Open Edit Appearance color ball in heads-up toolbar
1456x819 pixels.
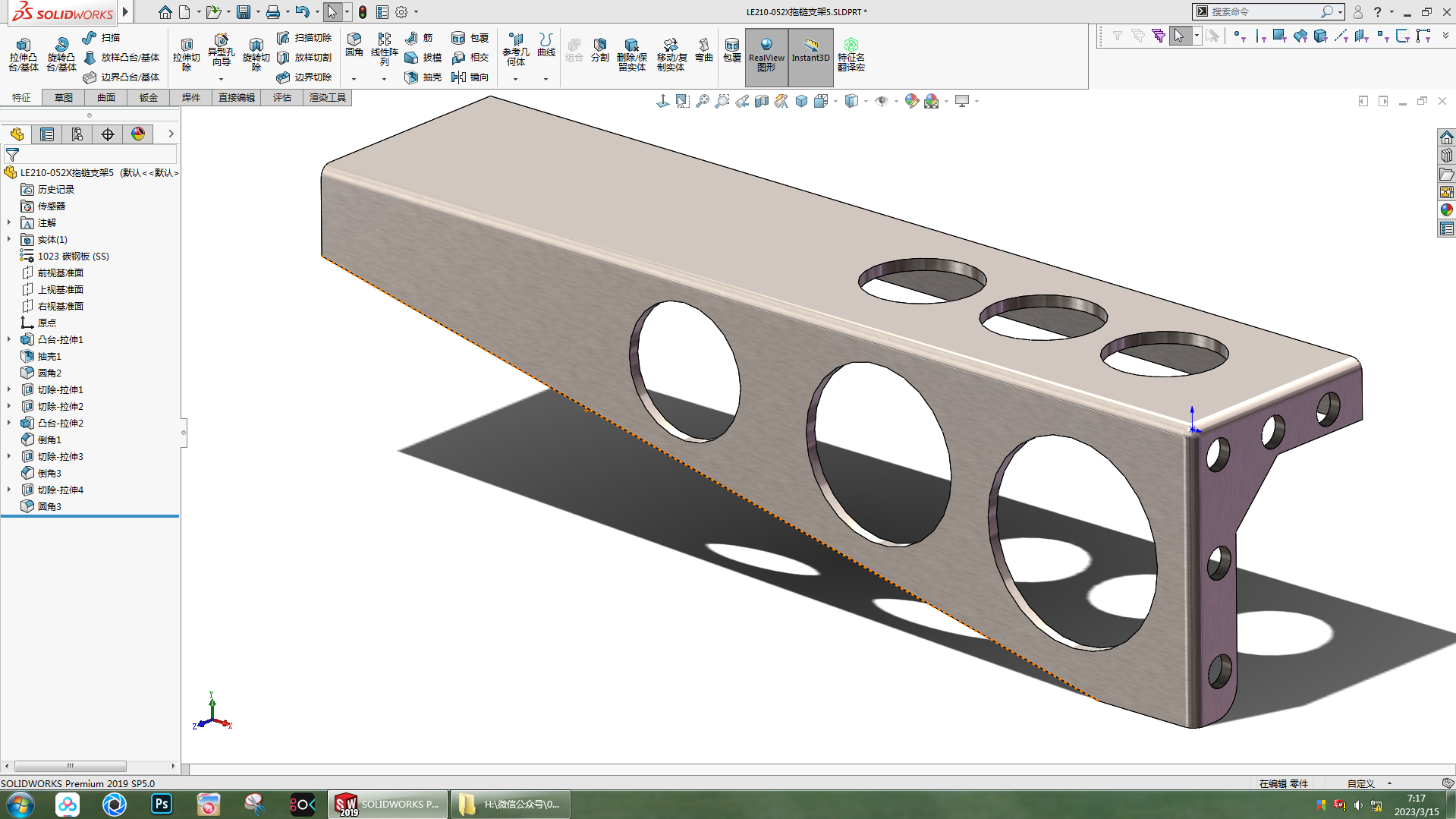(x=911, y=101)
